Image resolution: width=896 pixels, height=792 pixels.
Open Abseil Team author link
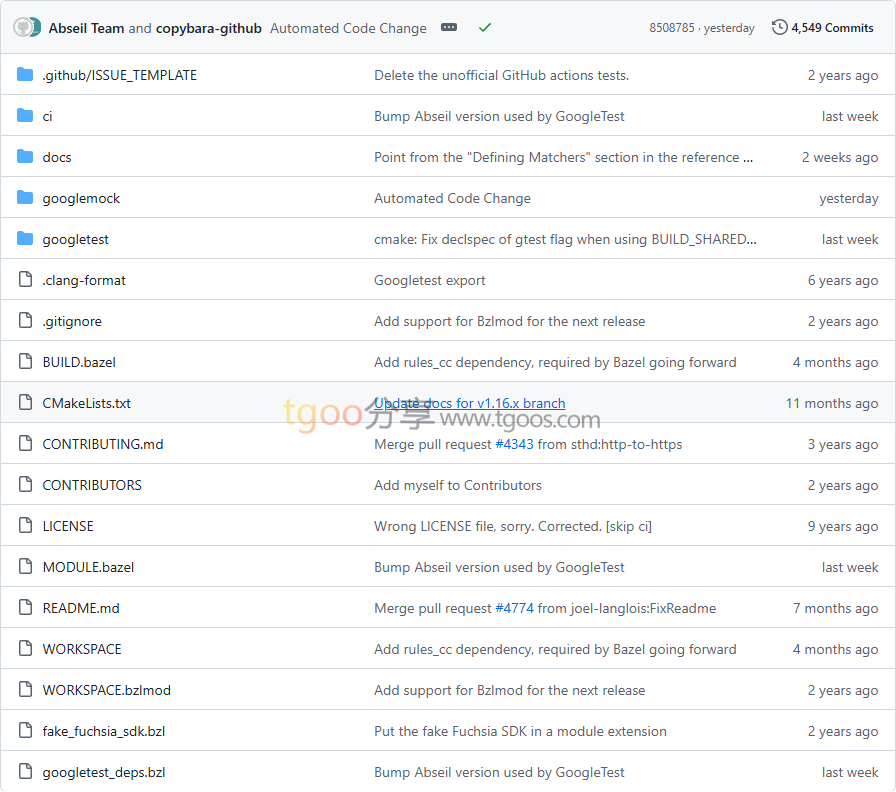point(86,28)
